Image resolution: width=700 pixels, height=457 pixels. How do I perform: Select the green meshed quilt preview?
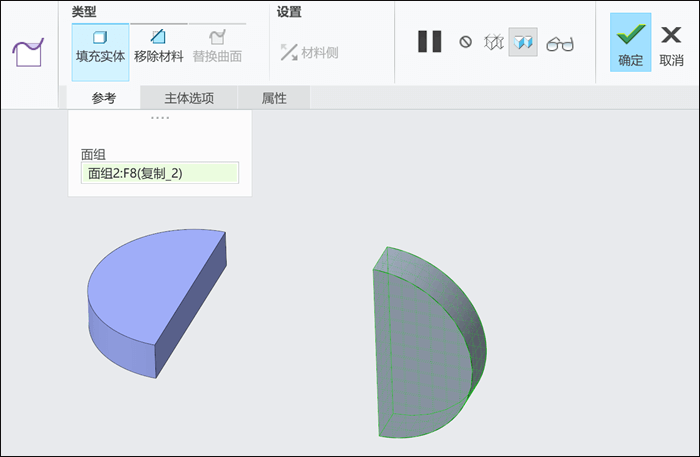tap(429, 342)
